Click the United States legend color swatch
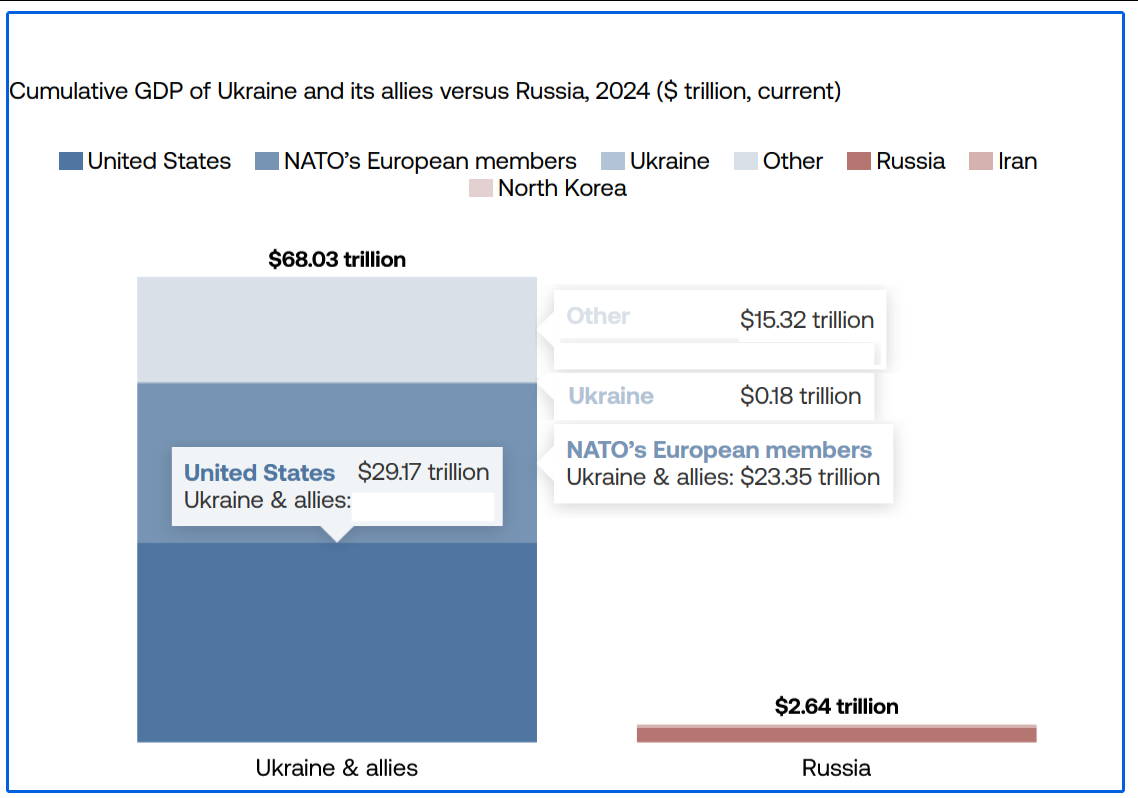Screen dimensions: 1138x798 70,161
